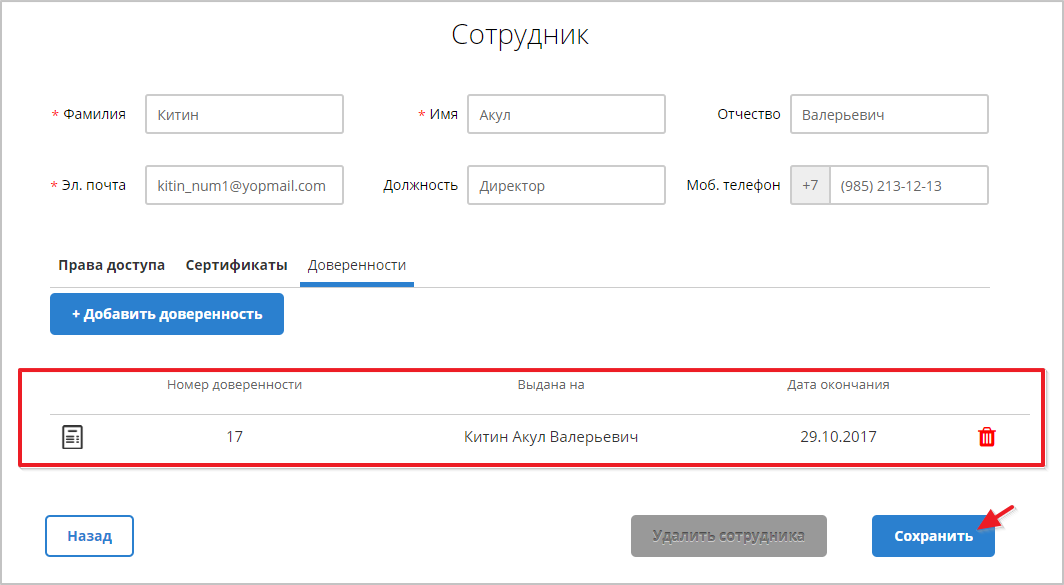Open the Сертификаты tab
Image resolution: width=1064 pixels, height=585 pixels.
pyautogui.click(x=236, y=265)
